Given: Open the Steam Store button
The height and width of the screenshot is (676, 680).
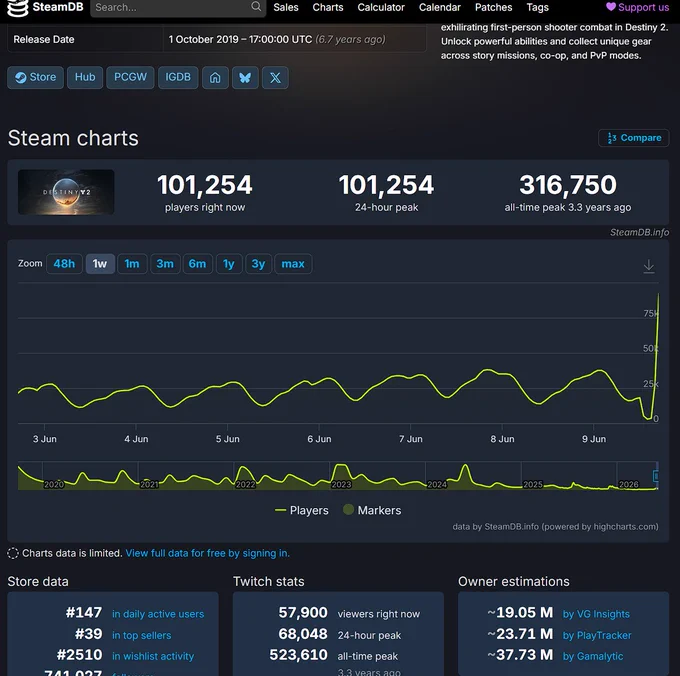Looking at the screenshot, I should tap(36, 77).
